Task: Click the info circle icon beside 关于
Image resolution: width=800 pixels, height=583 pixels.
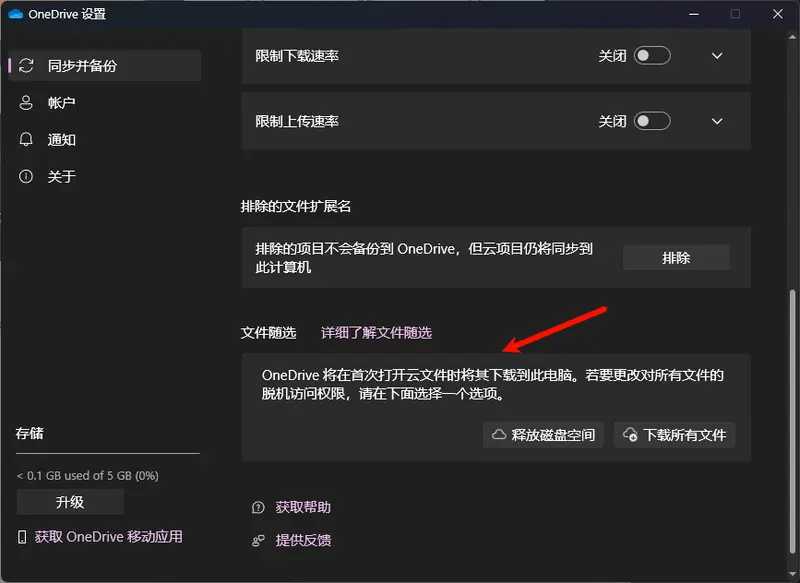Action: pyautogui.click(x=26, y=176)
